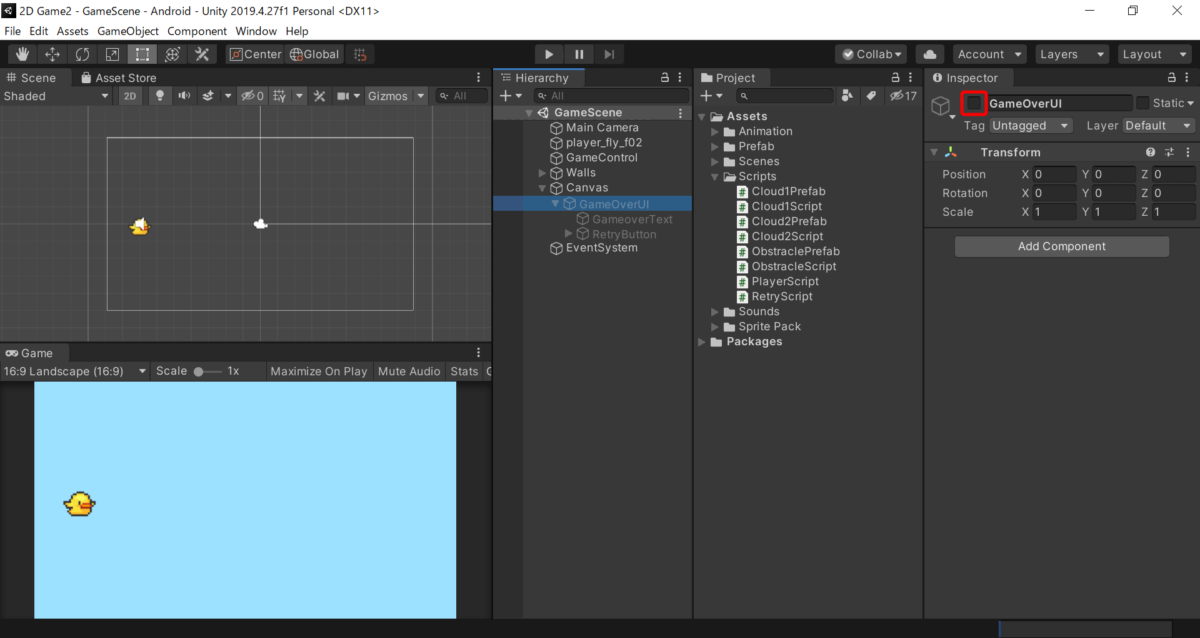Viewport: 1200px width, 638px height.
Task: Select the Hand tool in the toolbar
Action: (x=22, y=54)
